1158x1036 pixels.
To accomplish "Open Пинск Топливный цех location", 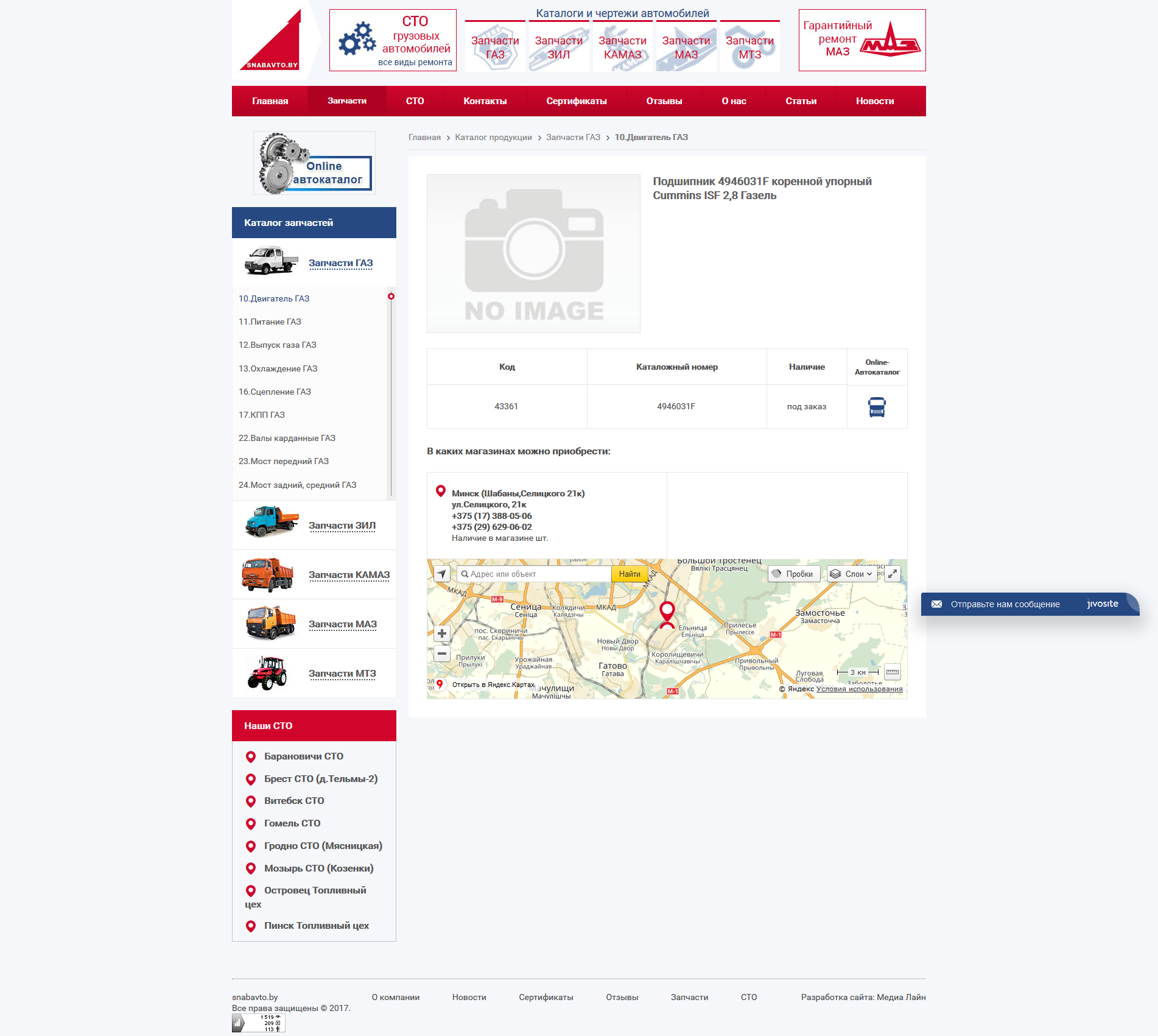I will (x=317, y=926).
